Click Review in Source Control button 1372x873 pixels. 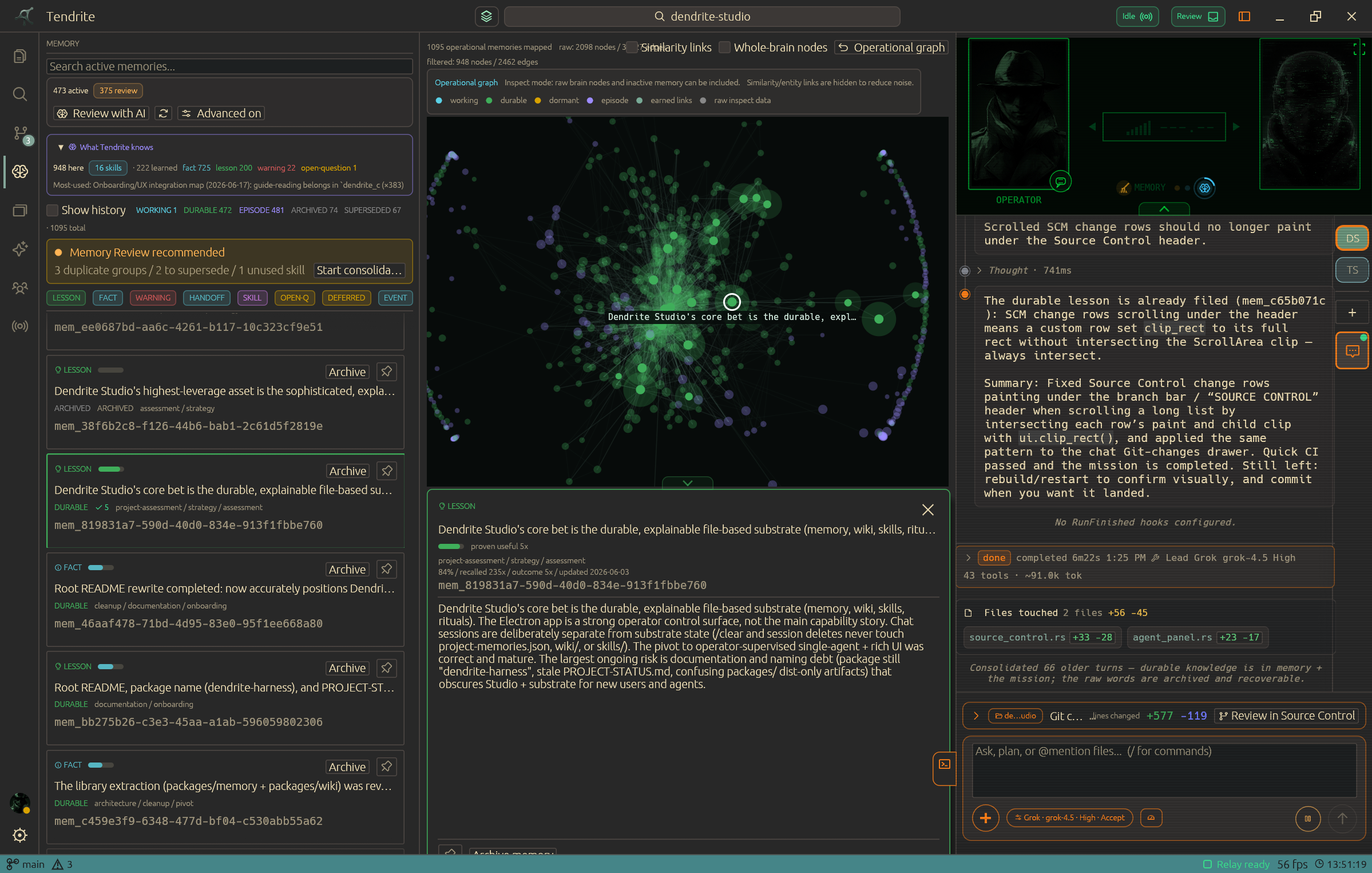point(1286,716)
